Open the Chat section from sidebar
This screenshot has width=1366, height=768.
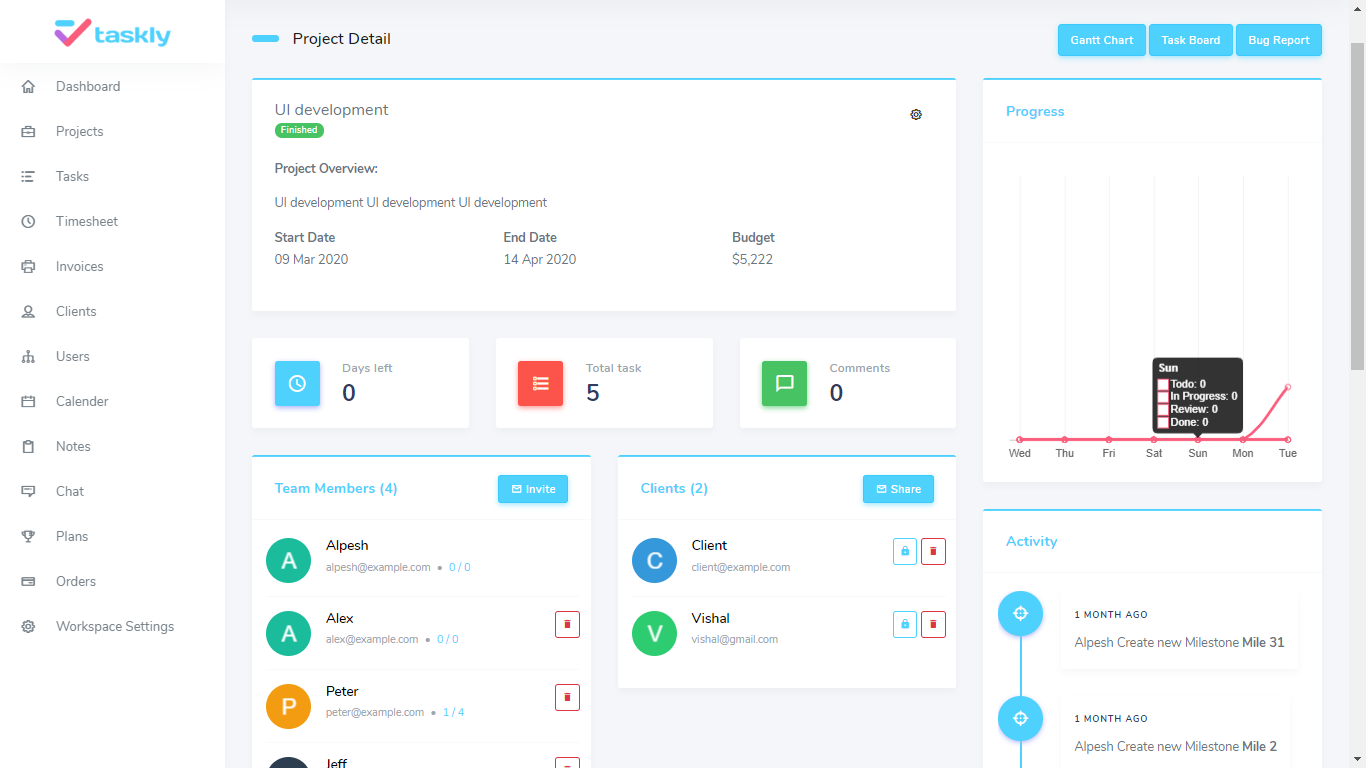69,491
